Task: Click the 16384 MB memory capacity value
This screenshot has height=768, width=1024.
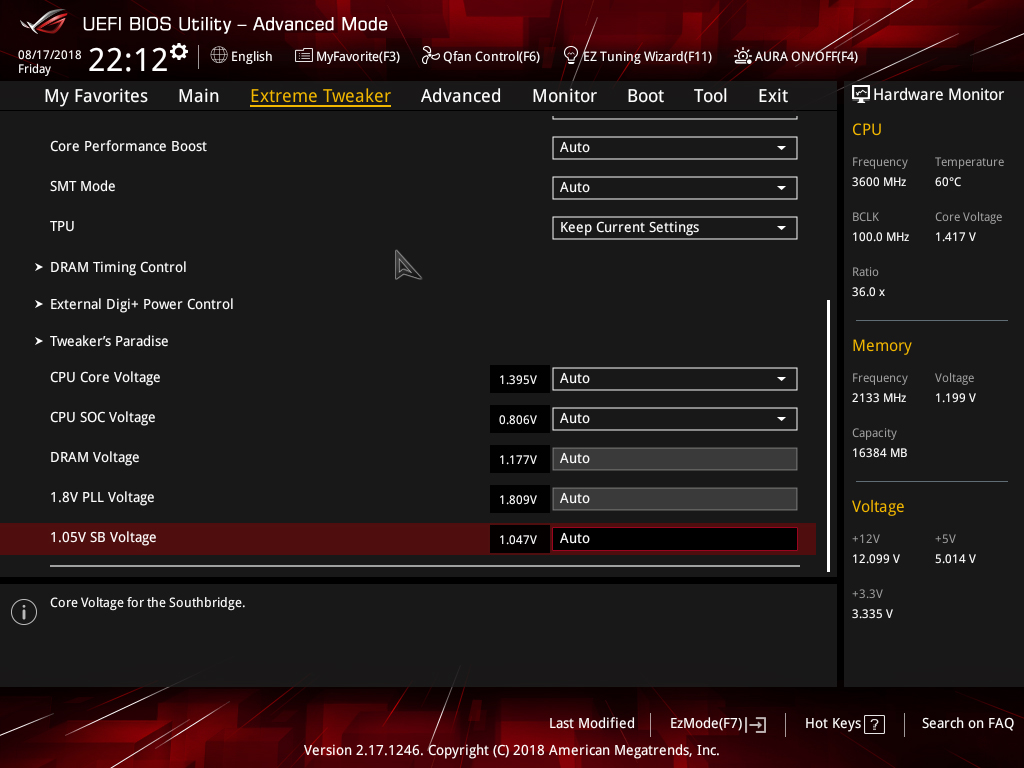Action: click(x=879, y=453)
